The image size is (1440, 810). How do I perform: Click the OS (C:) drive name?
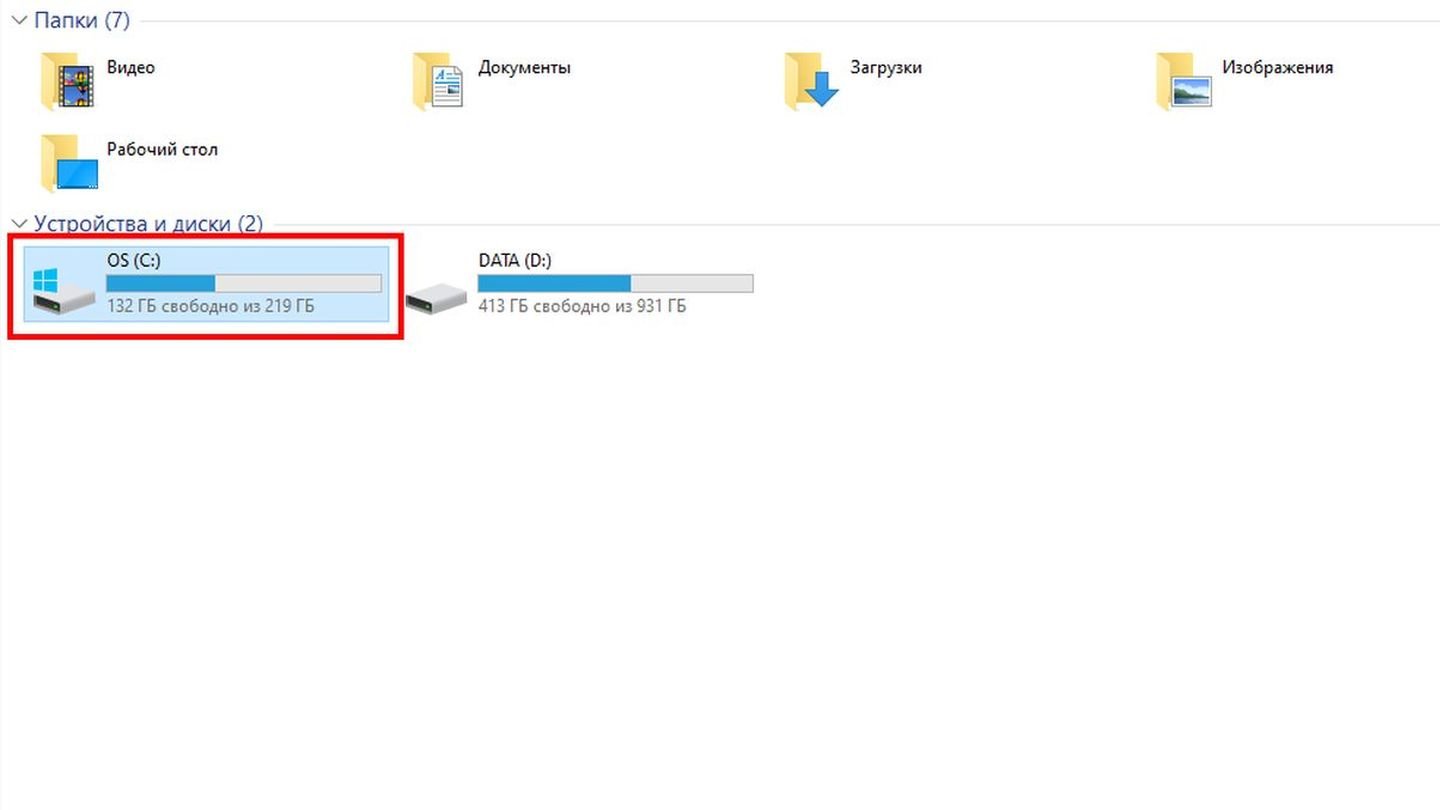pyautogui.click(x=134, y=260)
